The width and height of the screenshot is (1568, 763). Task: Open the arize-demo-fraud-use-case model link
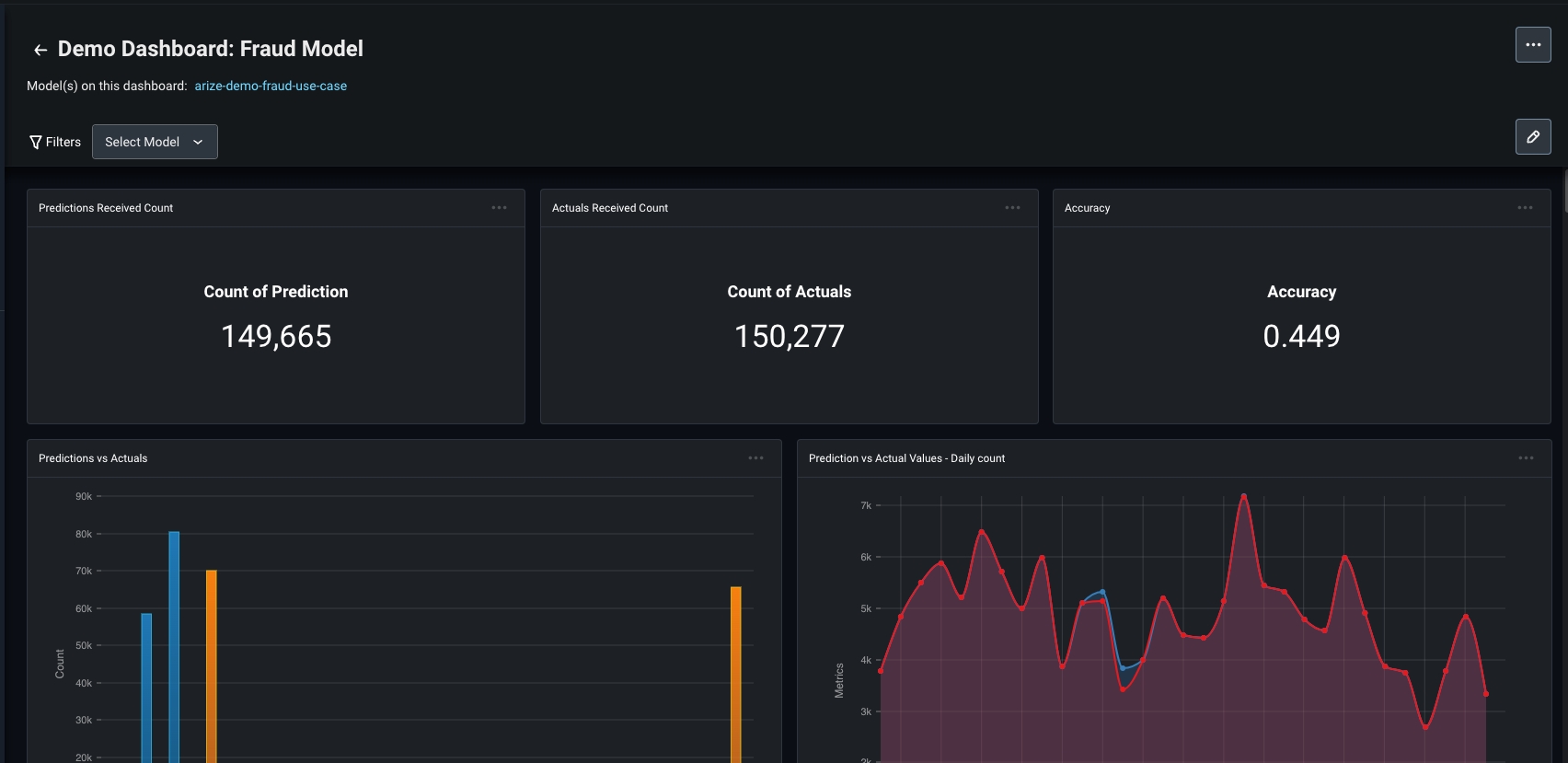[271, 86]
